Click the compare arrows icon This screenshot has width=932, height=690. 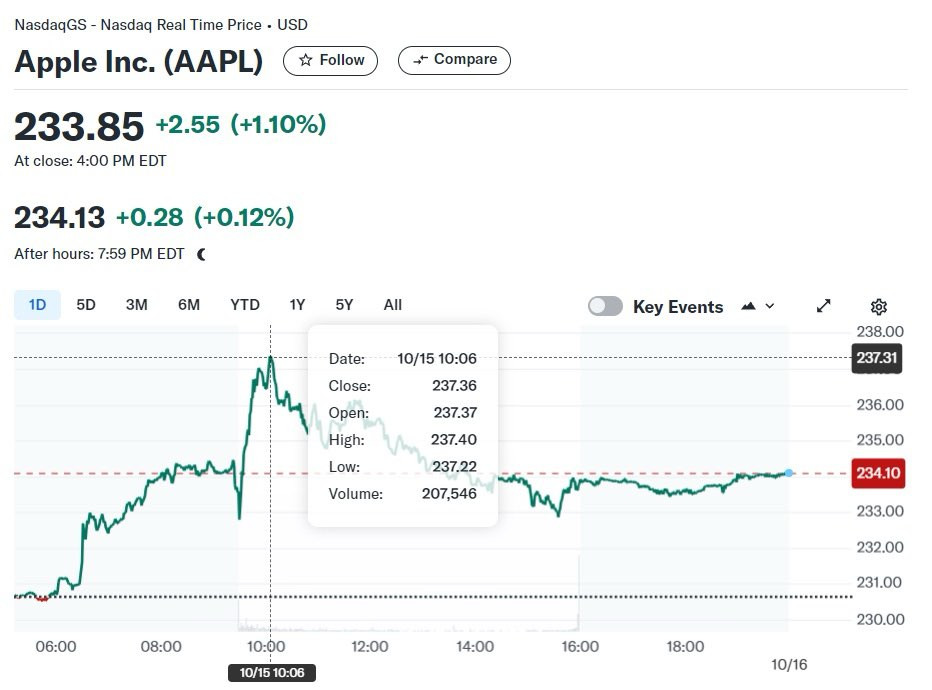420,59
